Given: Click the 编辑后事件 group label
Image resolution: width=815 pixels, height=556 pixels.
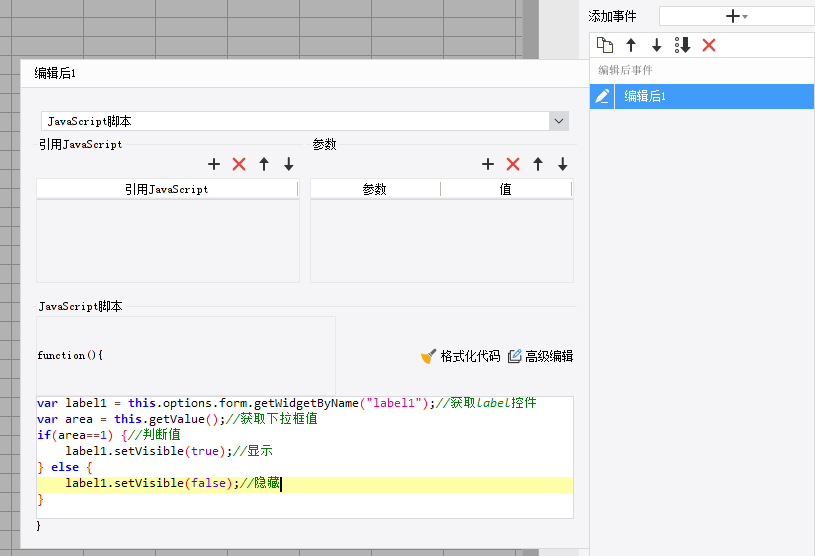Looking at the screenshot, I should point(625,70).
